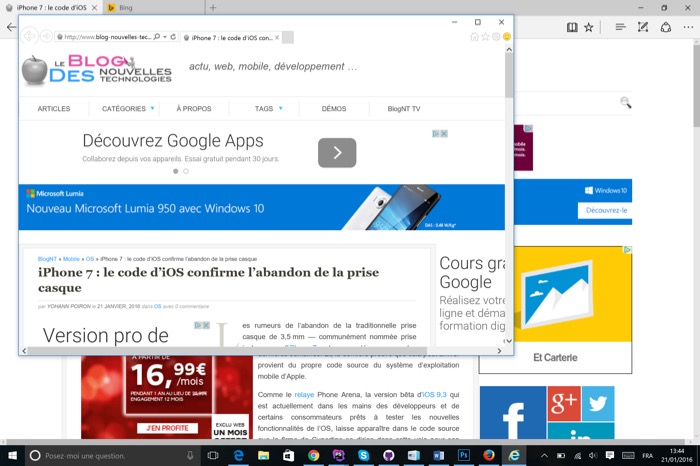700x466 pixels.
Task: Click Mobile breadcrumb link
Action: pyautogui.click(x=71, y=259)
